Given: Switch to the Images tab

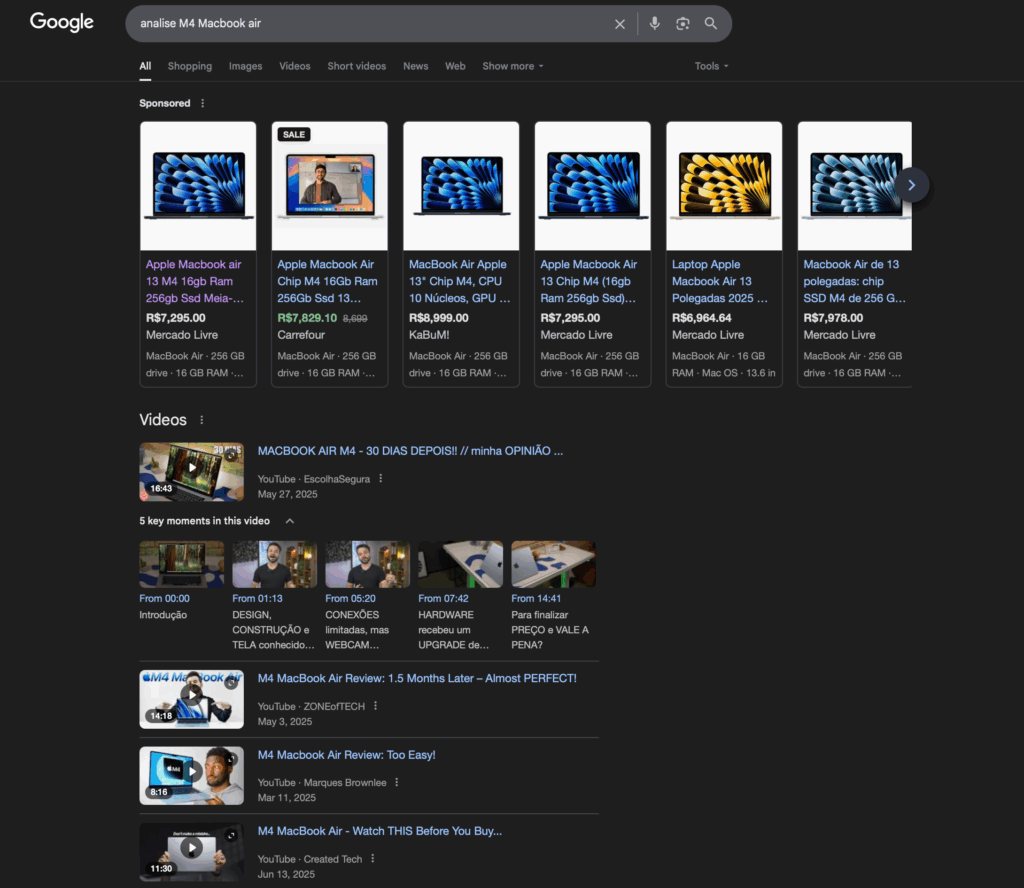Looking at the screenshot, I should (x=245, y=66).
